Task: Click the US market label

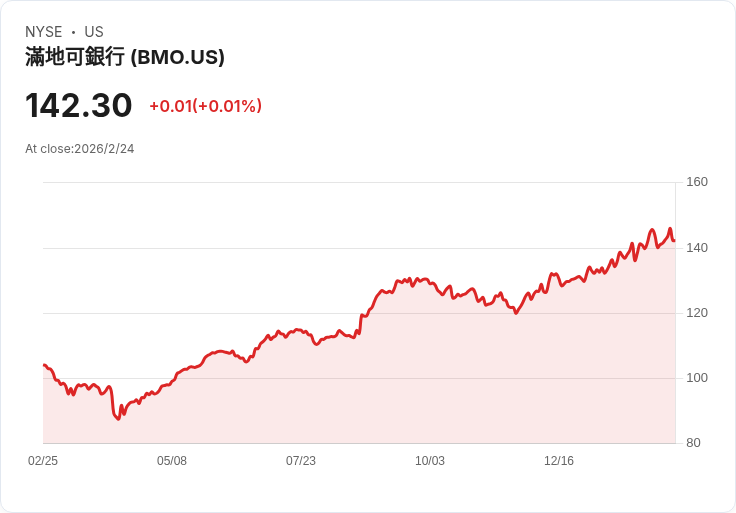Action: [x=94, y=32]
